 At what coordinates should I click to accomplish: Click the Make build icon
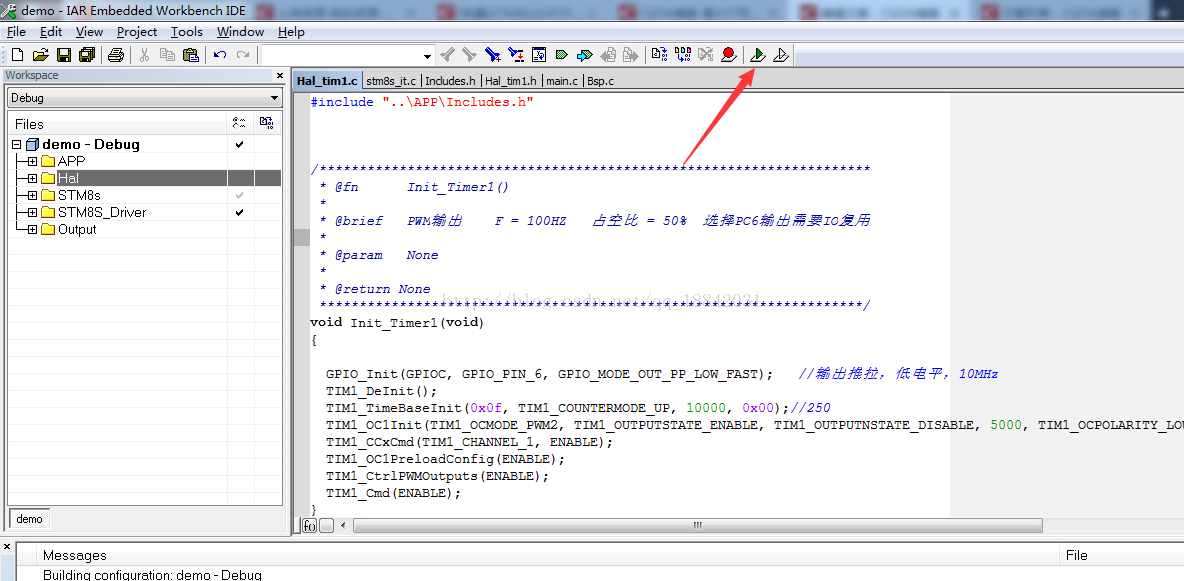683,54
